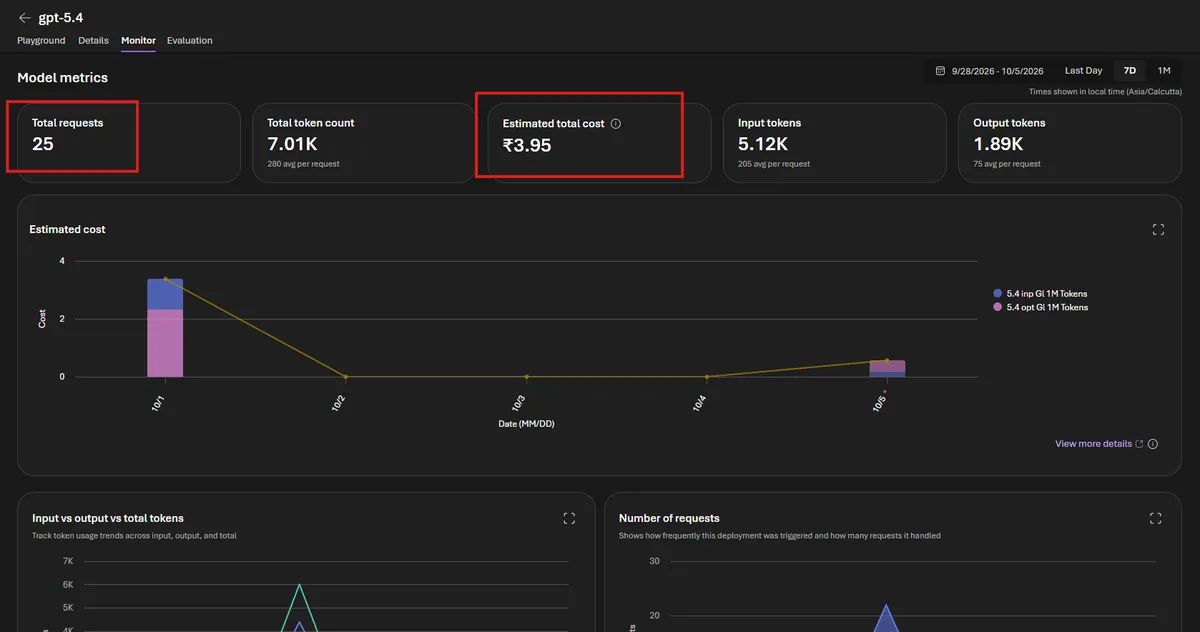Switch to the Evaluation tab
This screenshot has width=1200, height=632.
[190, 40]
